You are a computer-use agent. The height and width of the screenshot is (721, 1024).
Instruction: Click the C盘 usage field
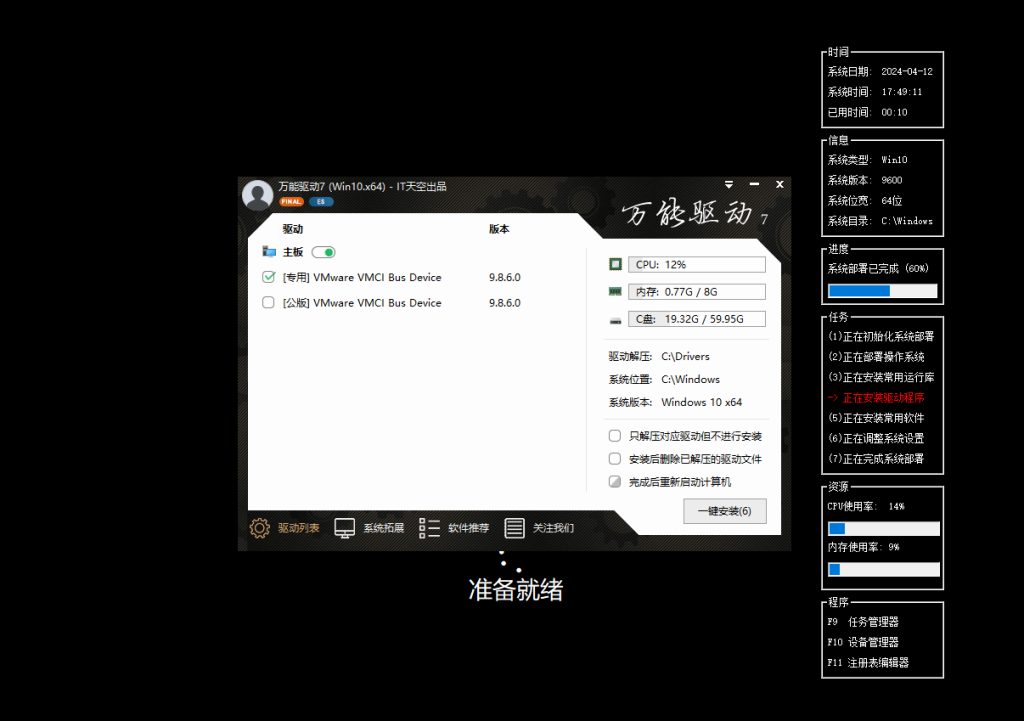pos(697,320)
